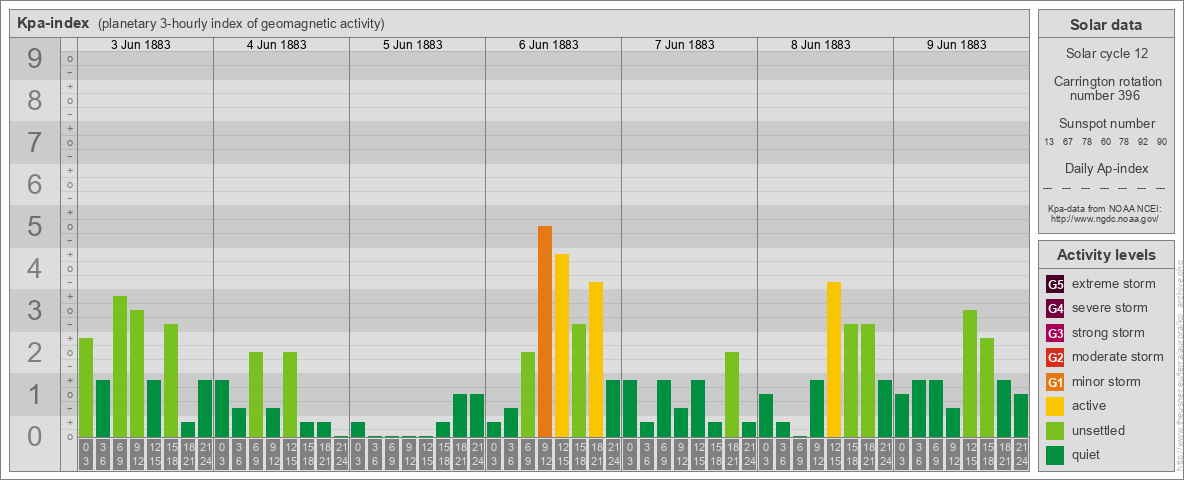Image resolution: width=1184 pixels, height=480 pixels.
Task: Click the light green 'unsettled' legend swatch
Action: click(x=1055, y=430)
